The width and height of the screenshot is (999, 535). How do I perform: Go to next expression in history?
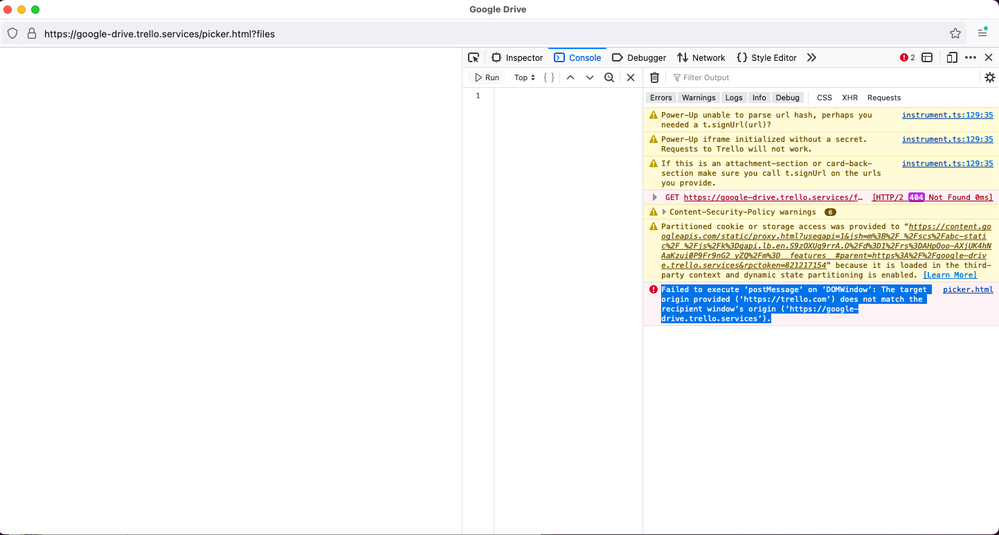click(x=590, y=78)
